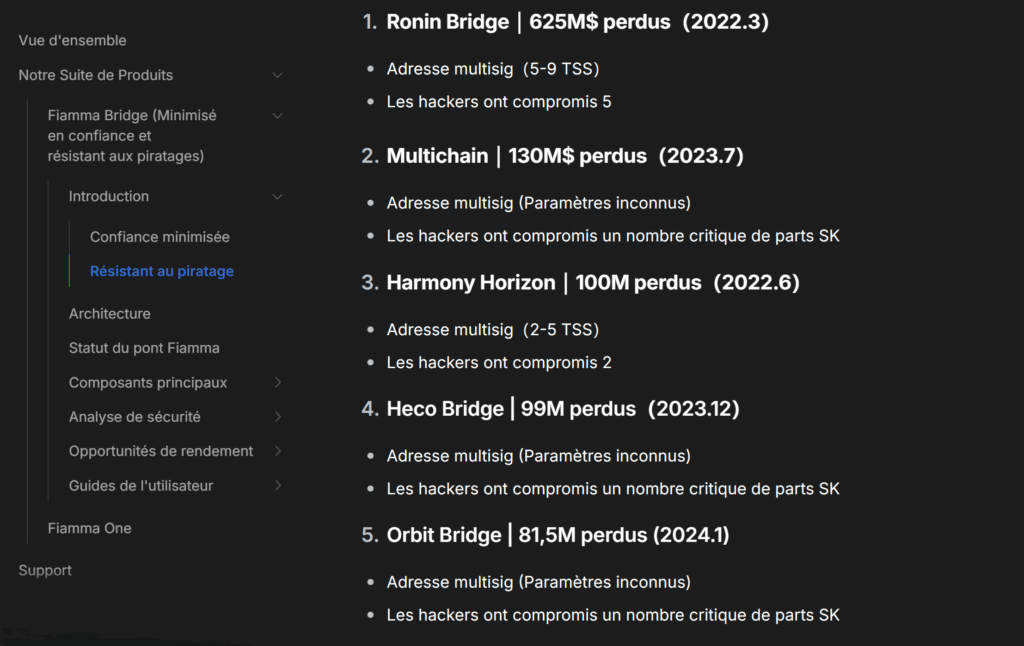Select Introduction in the sidebar
This screenshot has width=1024, height=646.
109,197
